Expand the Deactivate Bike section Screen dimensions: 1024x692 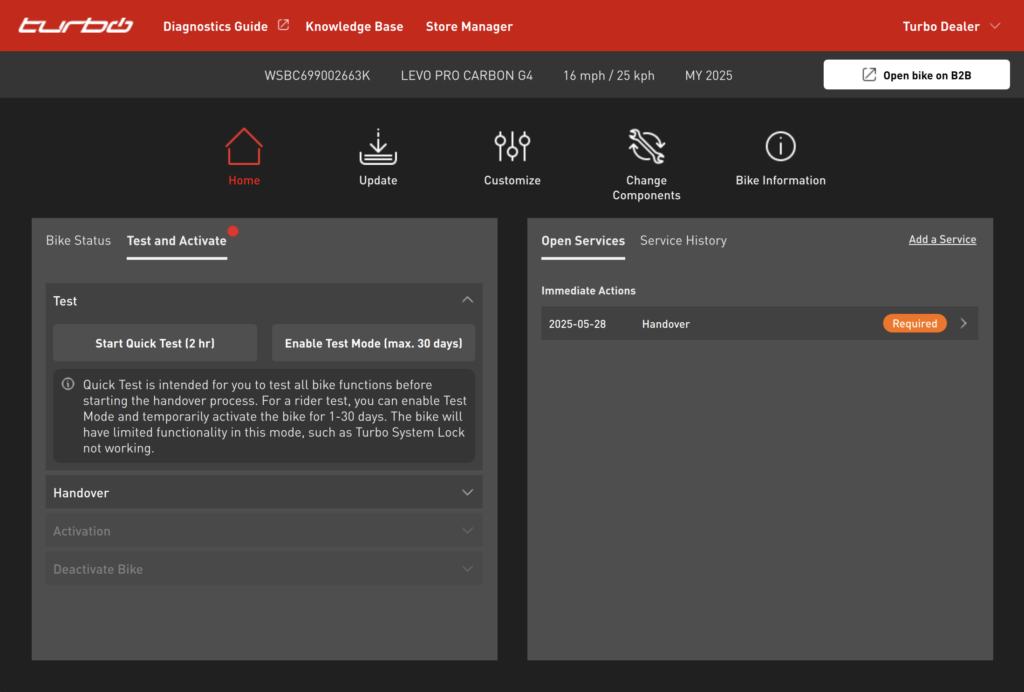tap(467, 569)
